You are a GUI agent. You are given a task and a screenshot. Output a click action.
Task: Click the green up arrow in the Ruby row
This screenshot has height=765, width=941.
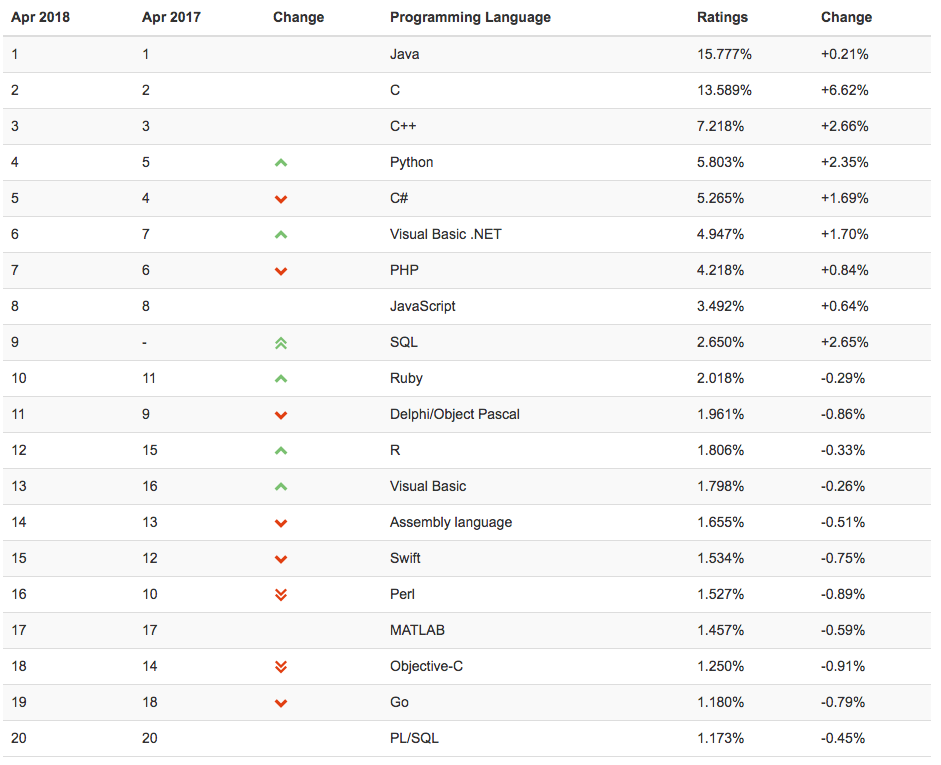[x=281, y=378]
